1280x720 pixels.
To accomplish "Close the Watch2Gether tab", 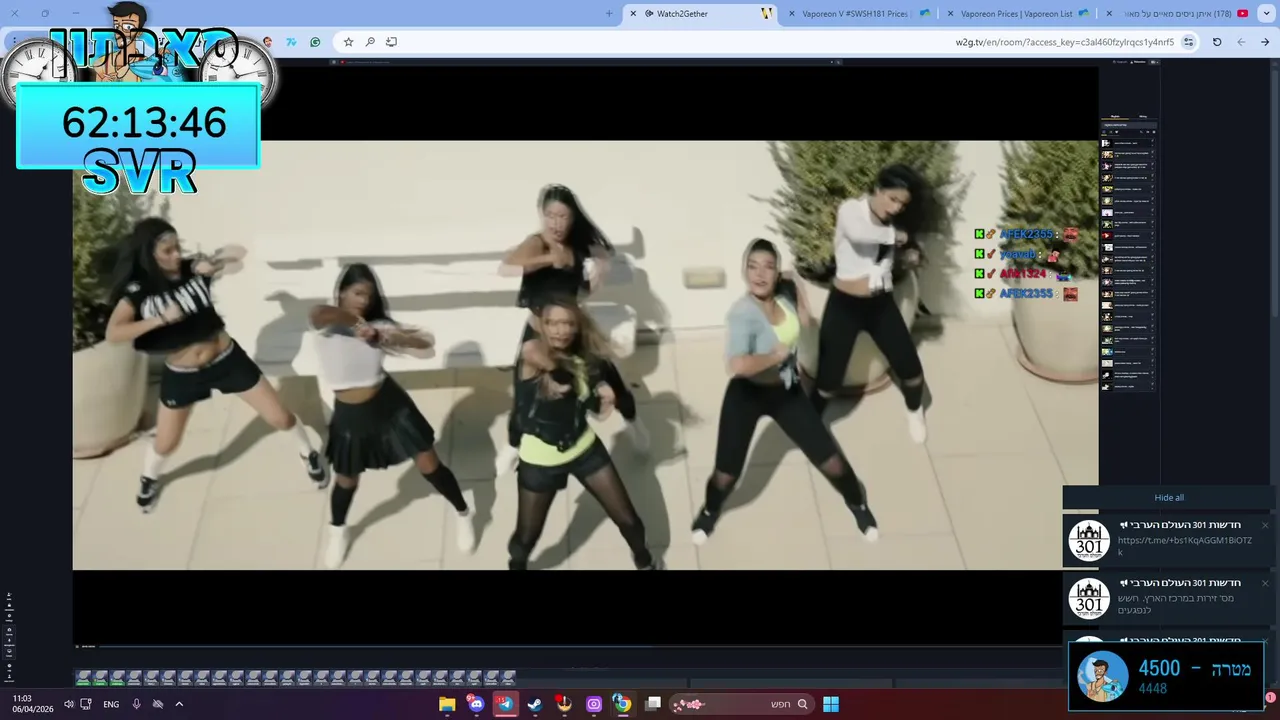I will pyautogui.click(x=633, y=14).
